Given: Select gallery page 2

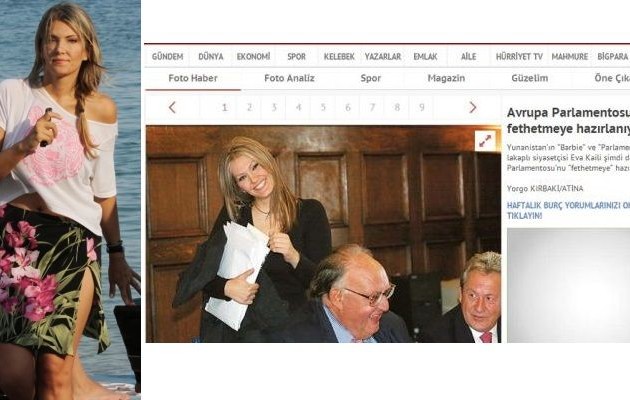Looking at the screenshot, I should pyautogui.click(x=249, y=108).
